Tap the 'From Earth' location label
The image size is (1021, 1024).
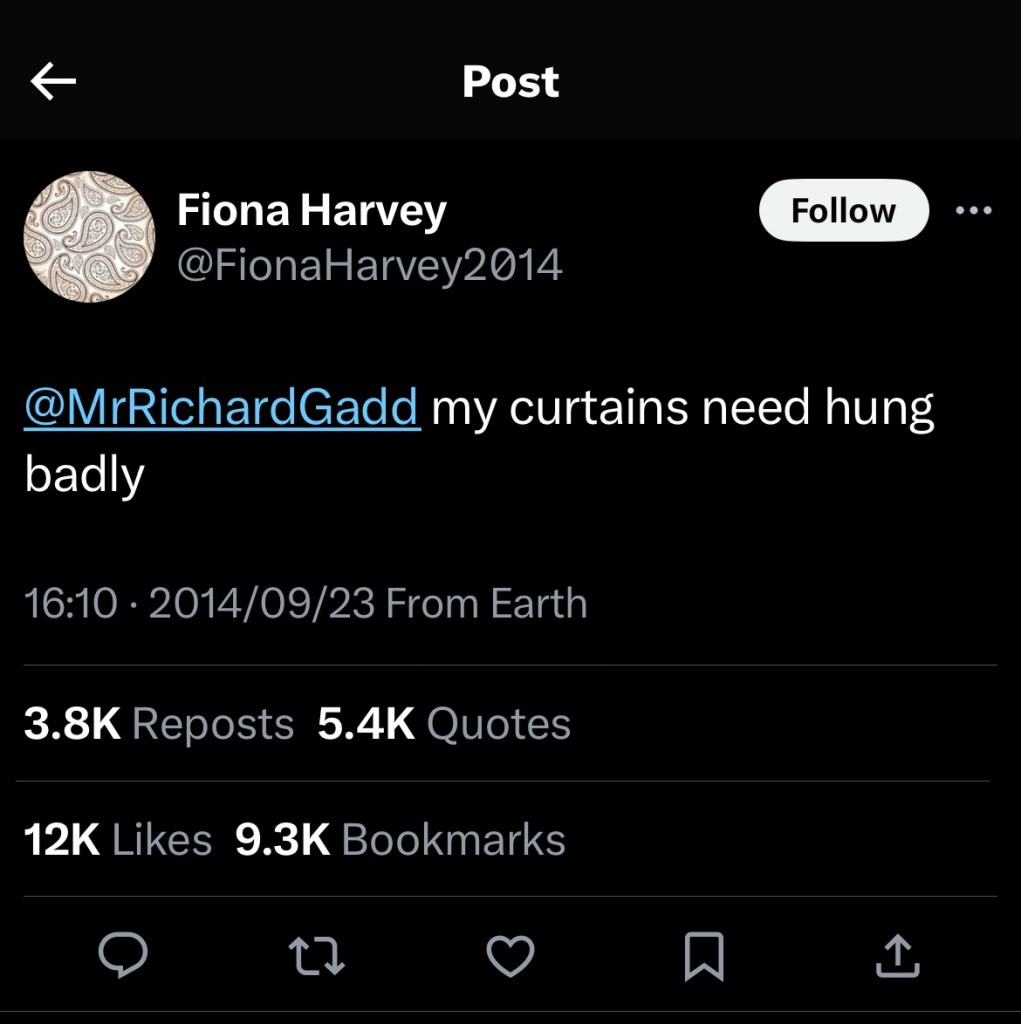[x=486, y=604]
